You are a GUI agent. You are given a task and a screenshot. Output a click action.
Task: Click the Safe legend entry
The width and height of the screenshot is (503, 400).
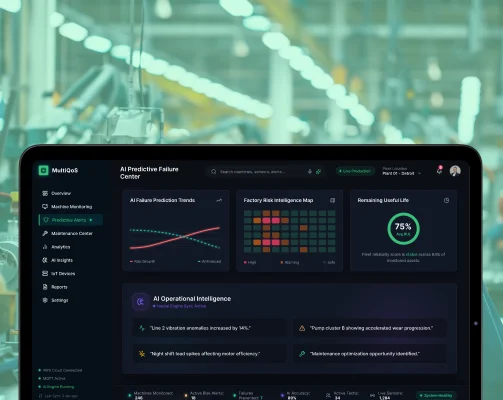pyautogui.click(x=329, y=262)
